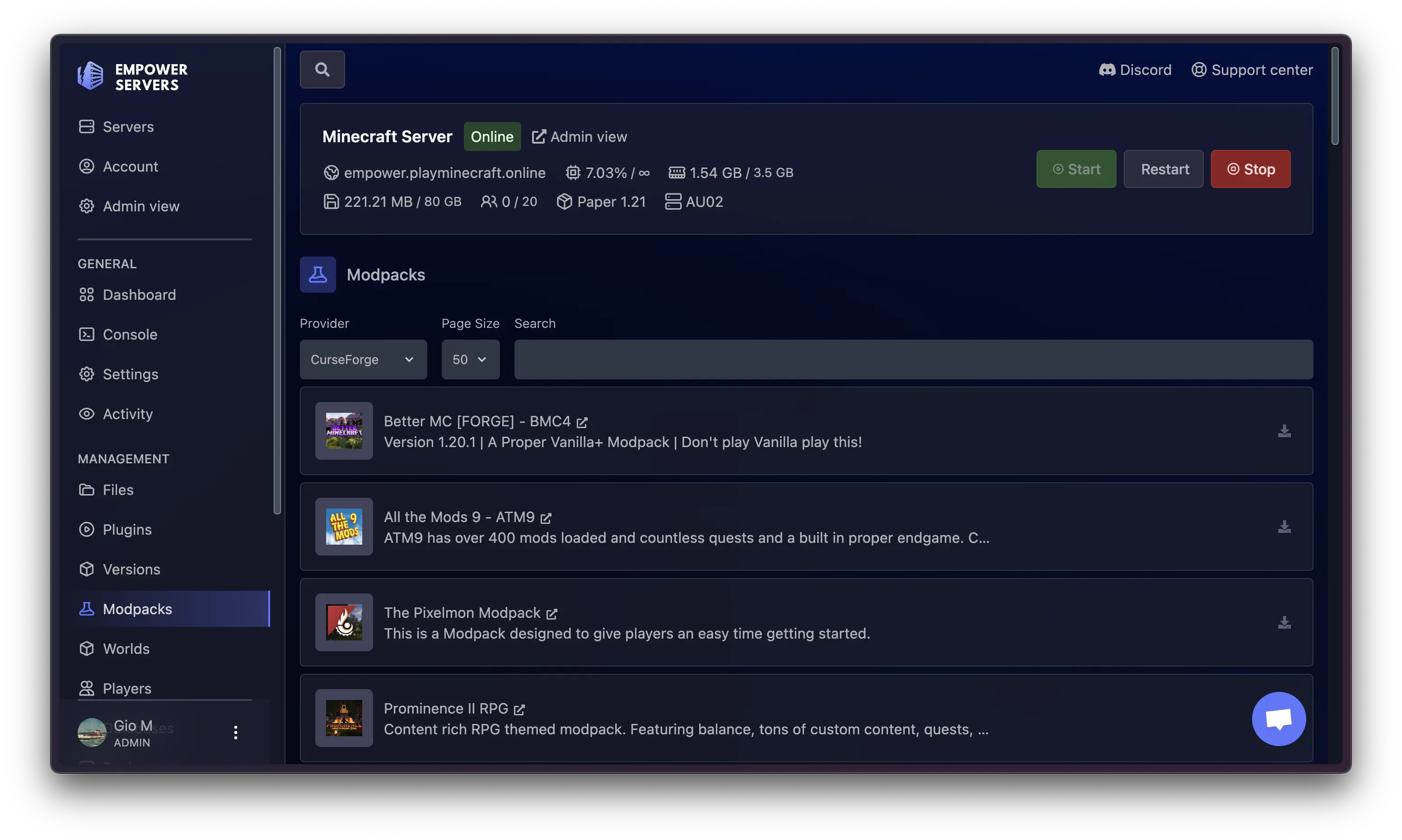Open the chat support bubble

point(1279,719)
